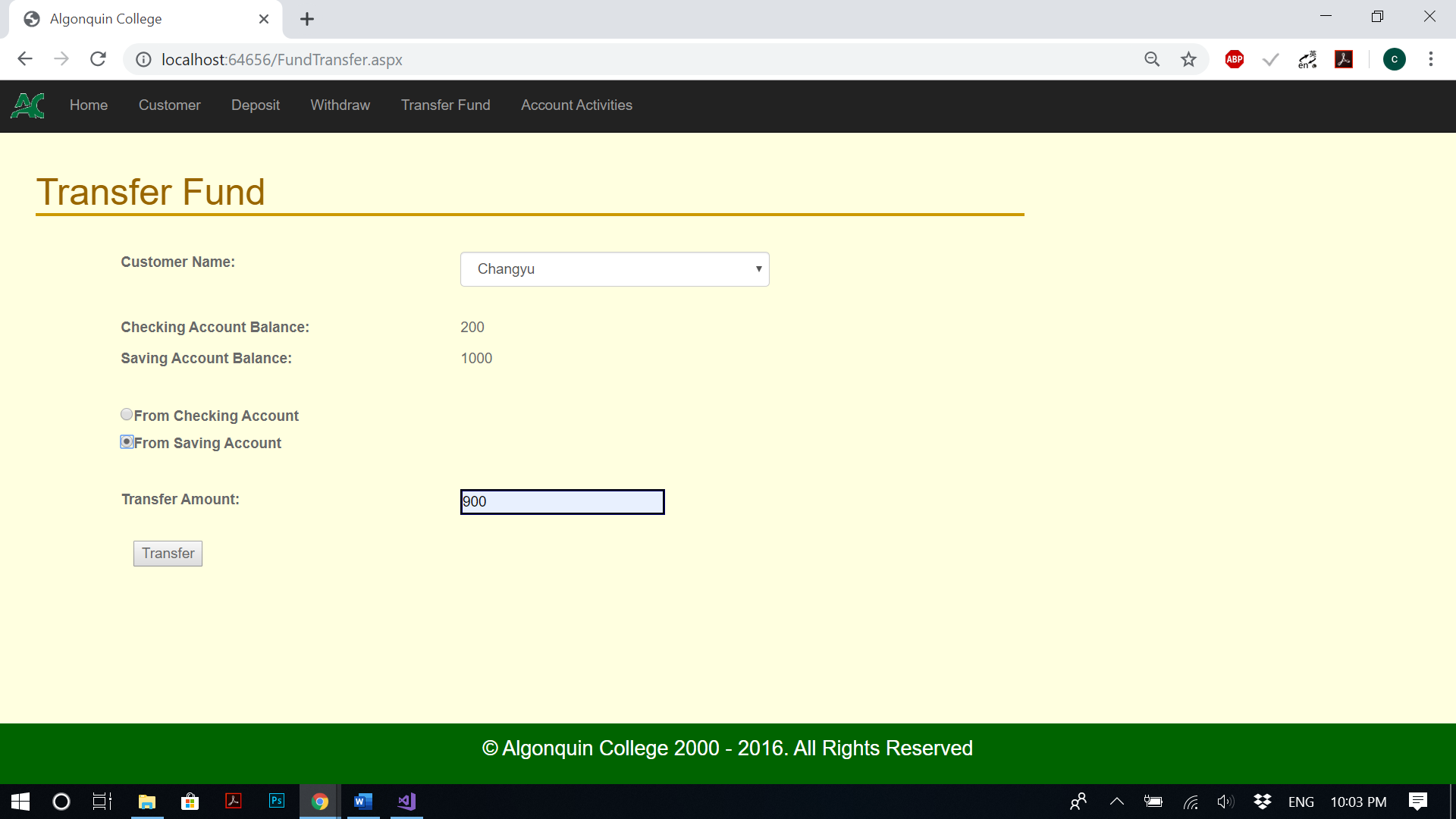Click the Transfer Amount input field
1456x819 pixels.
point(562,502)
